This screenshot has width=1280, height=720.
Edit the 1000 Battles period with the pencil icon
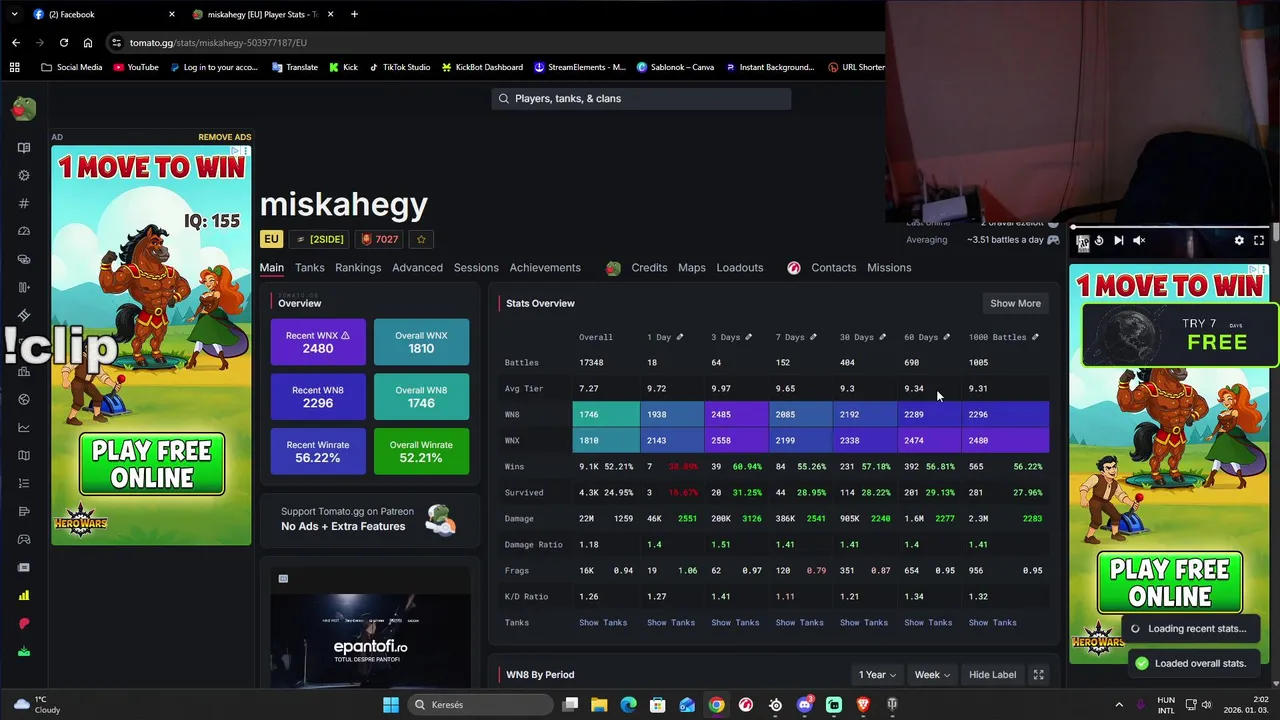point(1035,337)
